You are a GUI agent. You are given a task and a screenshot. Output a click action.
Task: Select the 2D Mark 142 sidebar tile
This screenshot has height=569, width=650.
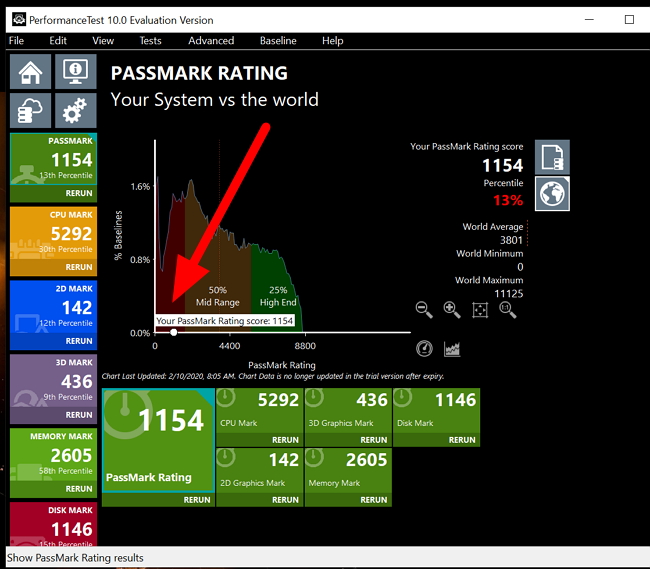[53, 307]
